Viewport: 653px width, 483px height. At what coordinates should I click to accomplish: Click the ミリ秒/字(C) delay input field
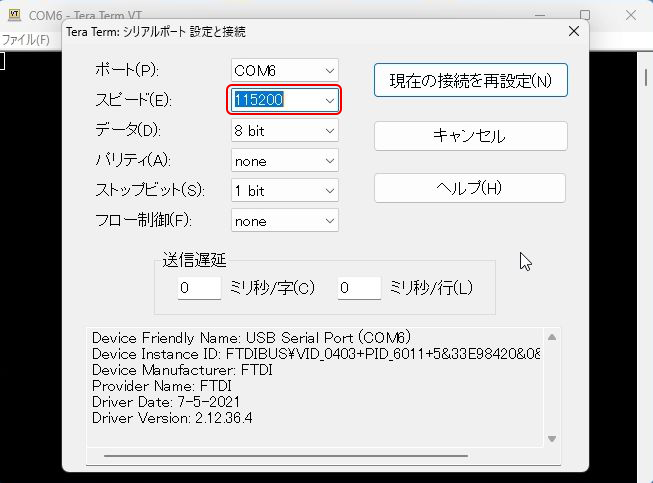[x=199, y=288]
